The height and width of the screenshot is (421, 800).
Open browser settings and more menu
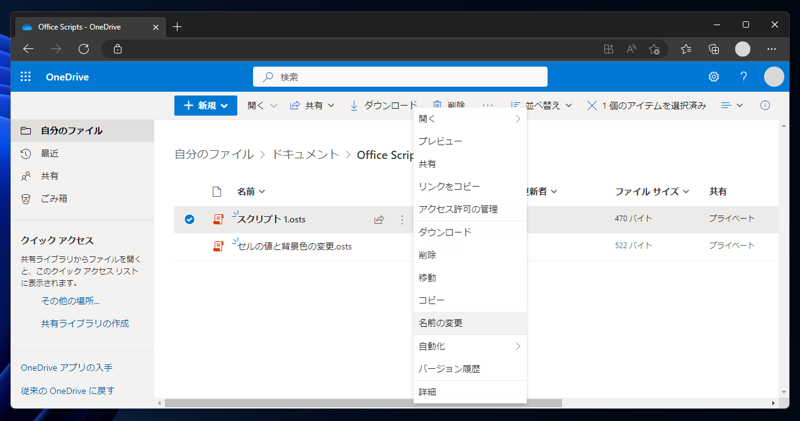click(x=771, y=49)
